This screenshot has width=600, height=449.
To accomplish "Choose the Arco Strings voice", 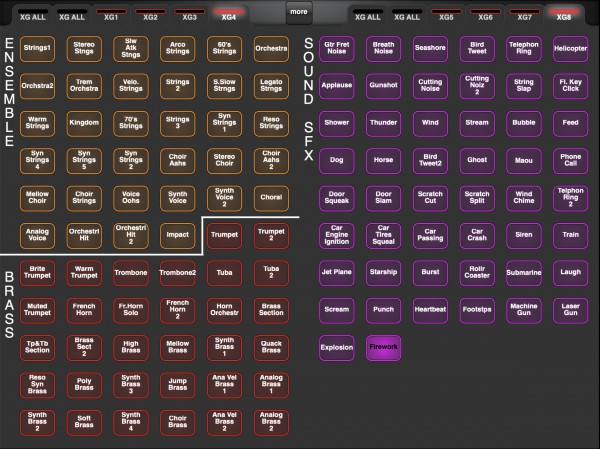I will click(x=178, y=49).
